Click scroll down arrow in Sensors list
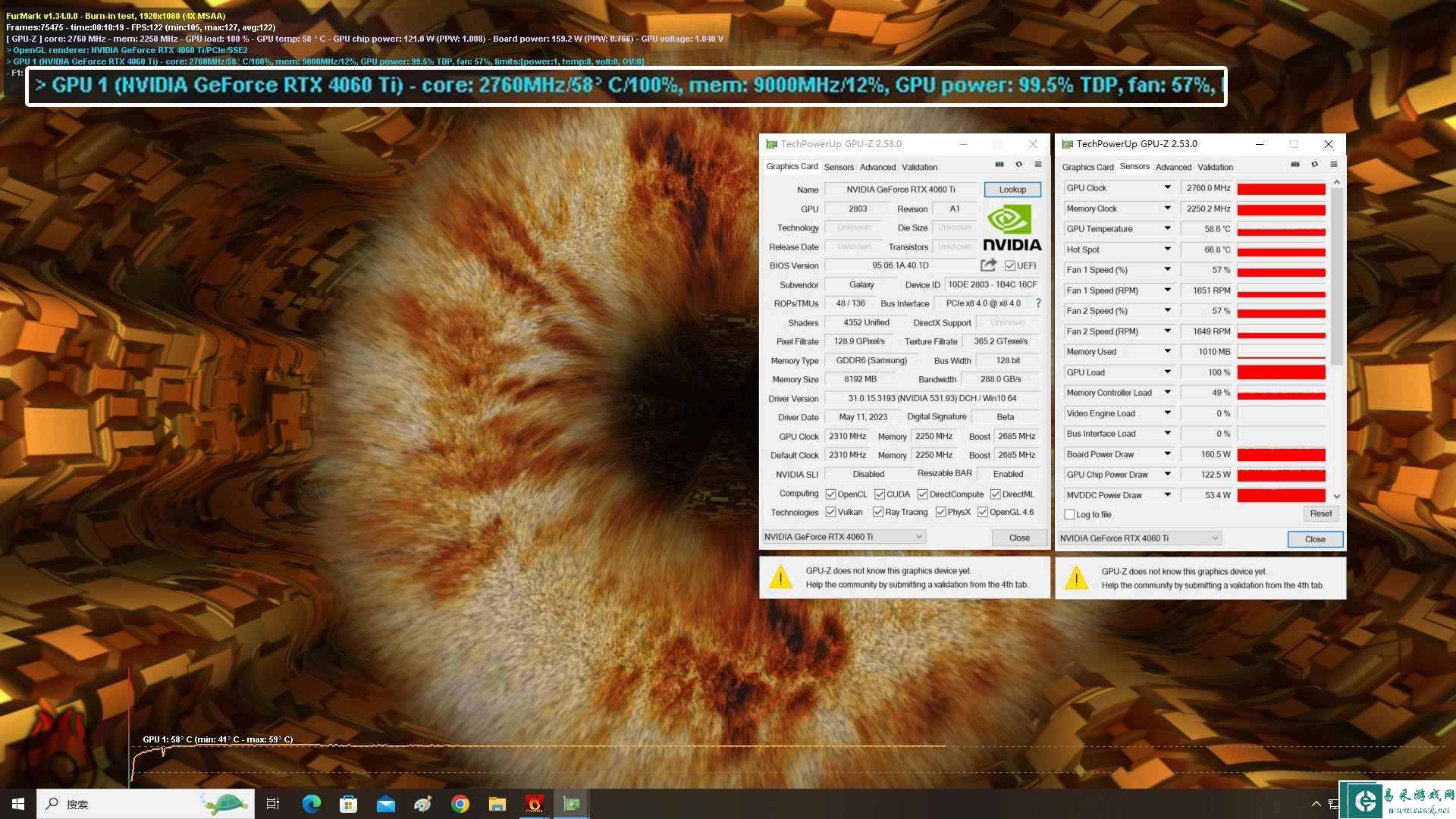Viewport: 1456px width, 819px height. [x=1336, y=496]
